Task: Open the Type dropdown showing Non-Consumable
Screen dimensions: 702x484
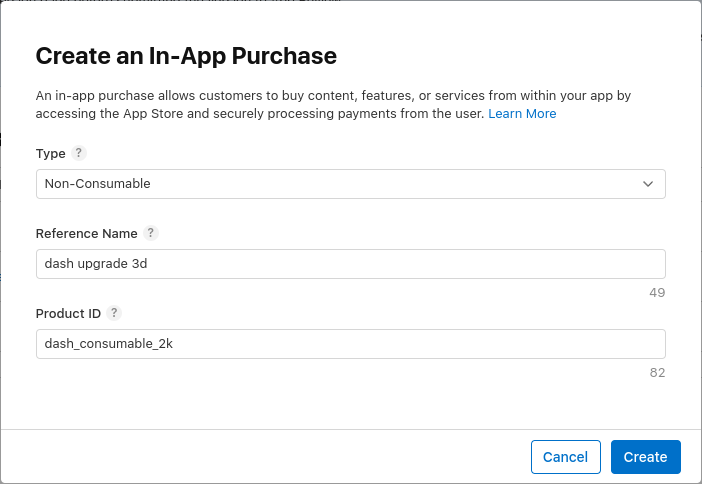Action: pyautogui.click(x=350, y=184)
